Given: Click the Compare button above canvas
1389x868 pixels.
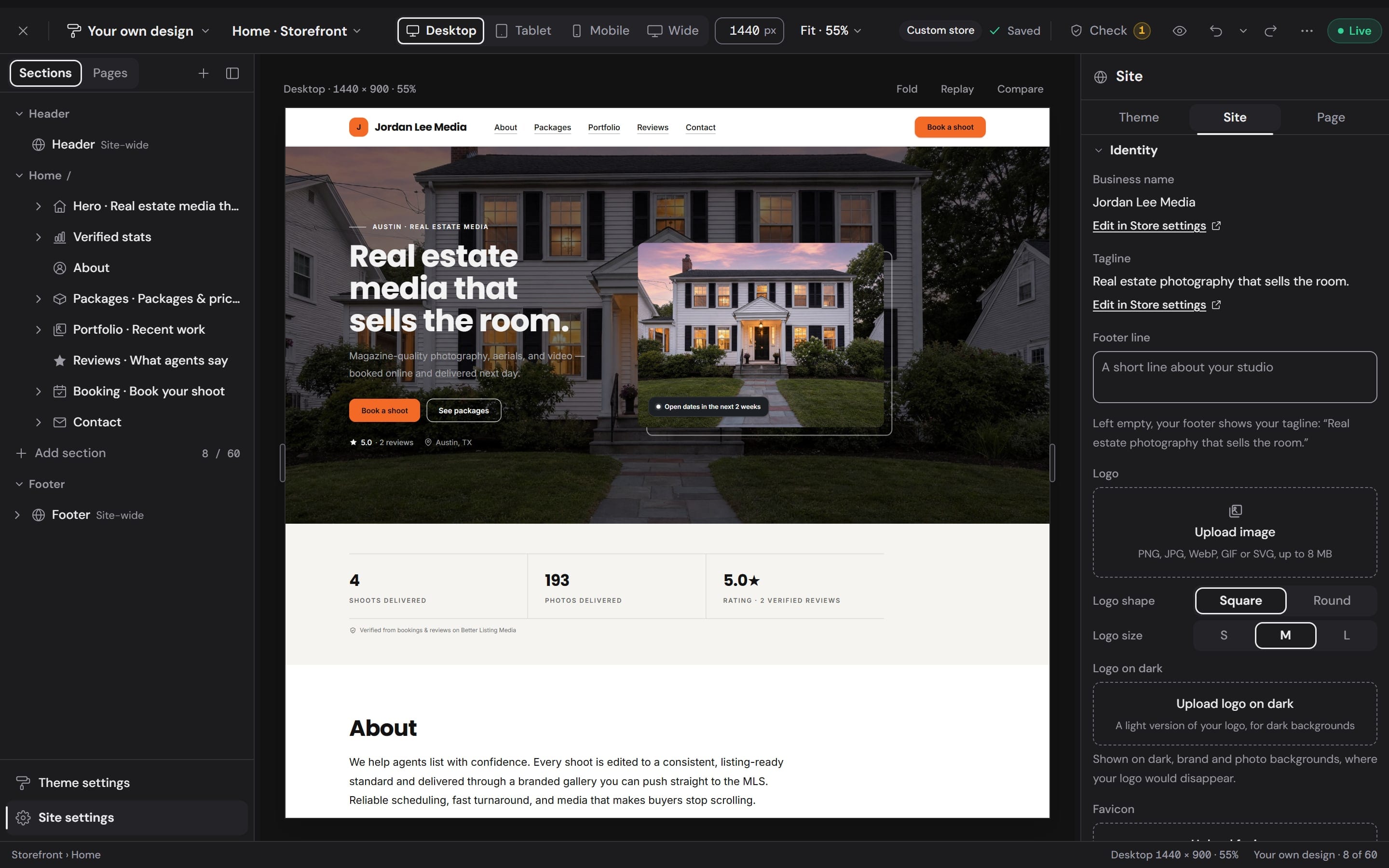Looking at the screenshot, I should coord(1020,89).
